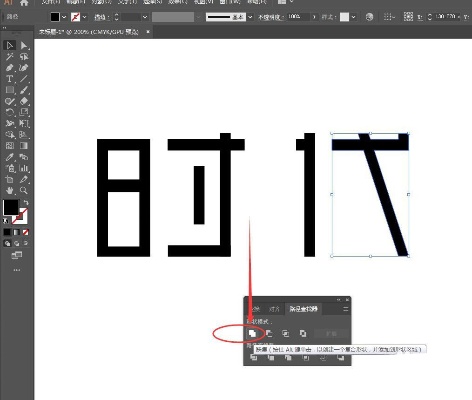This screenshot has height=400, width=472.
Task: Select the Gradient tool
Action: click(24, 146)
